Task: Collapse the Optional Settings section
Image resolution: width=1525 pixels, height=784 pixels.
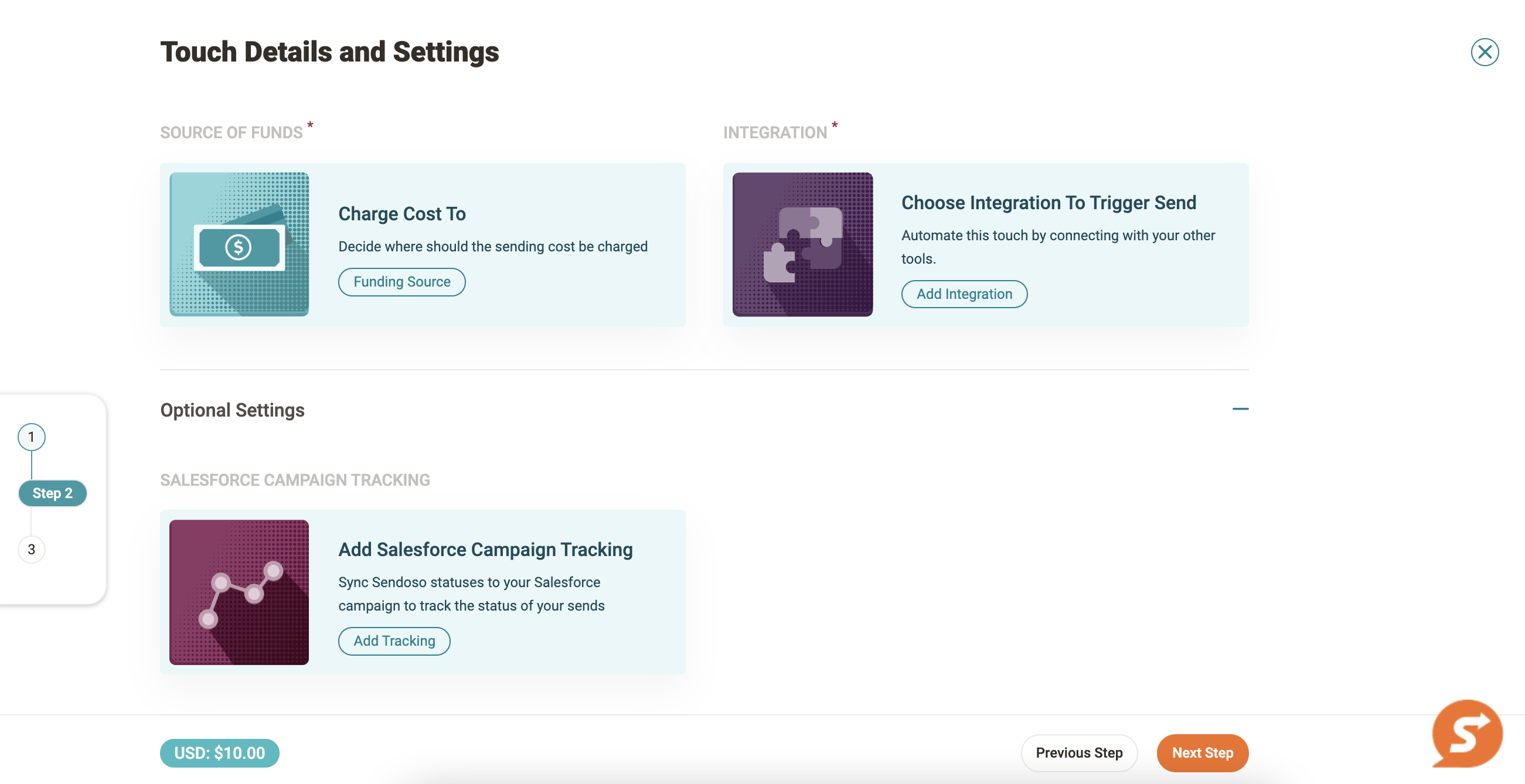Action: coord(1240,409)
